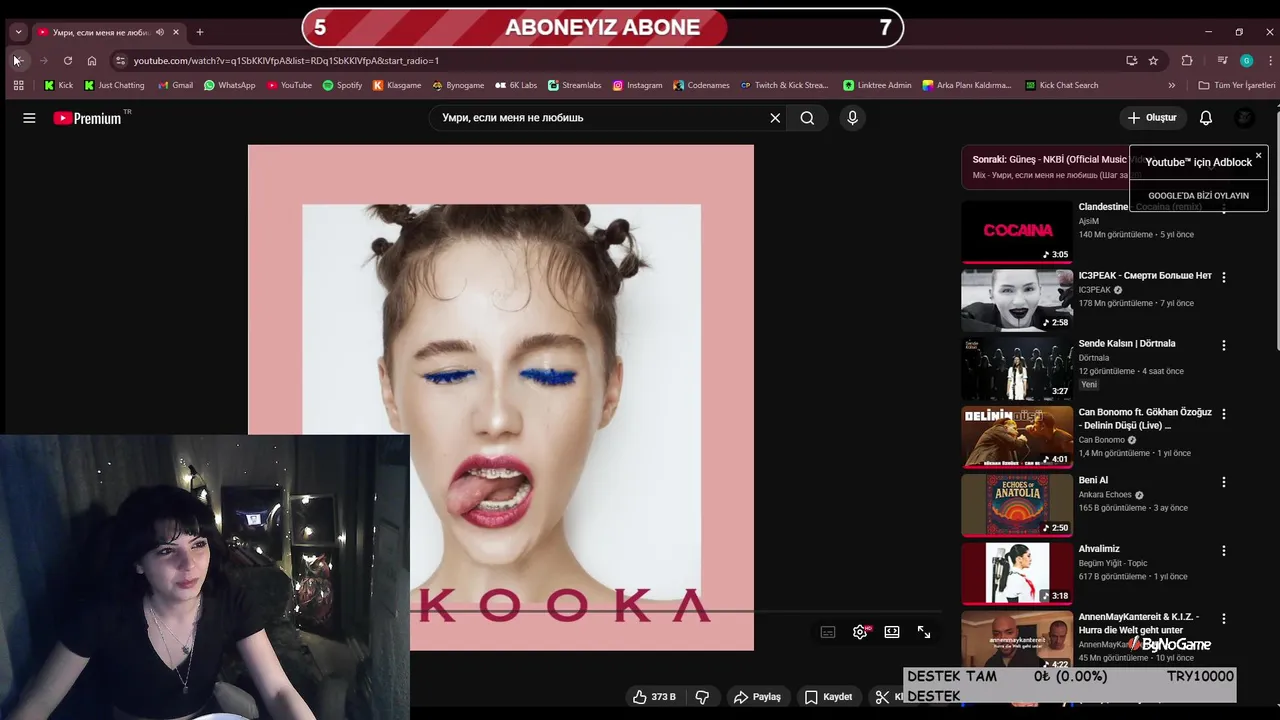Viewport: 1280px width, 720px height.
Task: Reload the page in the browser
Action: click(x=68, y=61)
